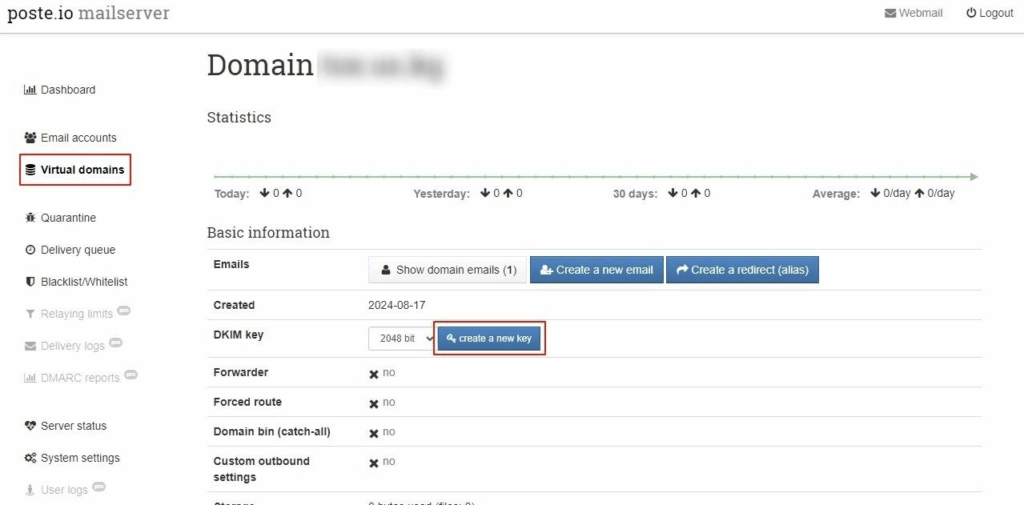Click the Quarantine bug icon
Image resolution: width=1024 pixels, height=505 pixels.
coord(30,218)
